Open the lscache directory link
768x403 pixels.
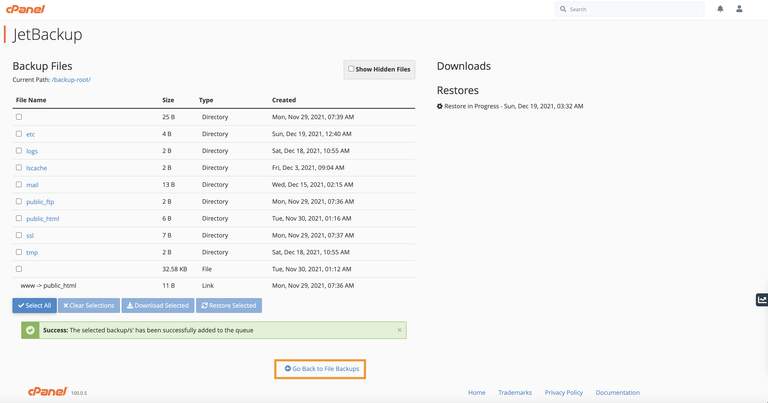tap(37, 168)
